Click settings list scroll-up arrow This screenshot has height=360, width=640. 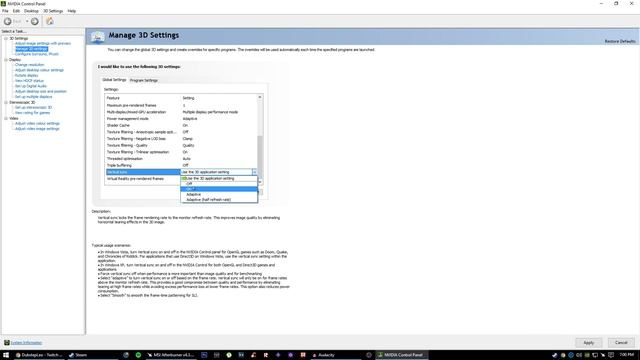(260, 98)
